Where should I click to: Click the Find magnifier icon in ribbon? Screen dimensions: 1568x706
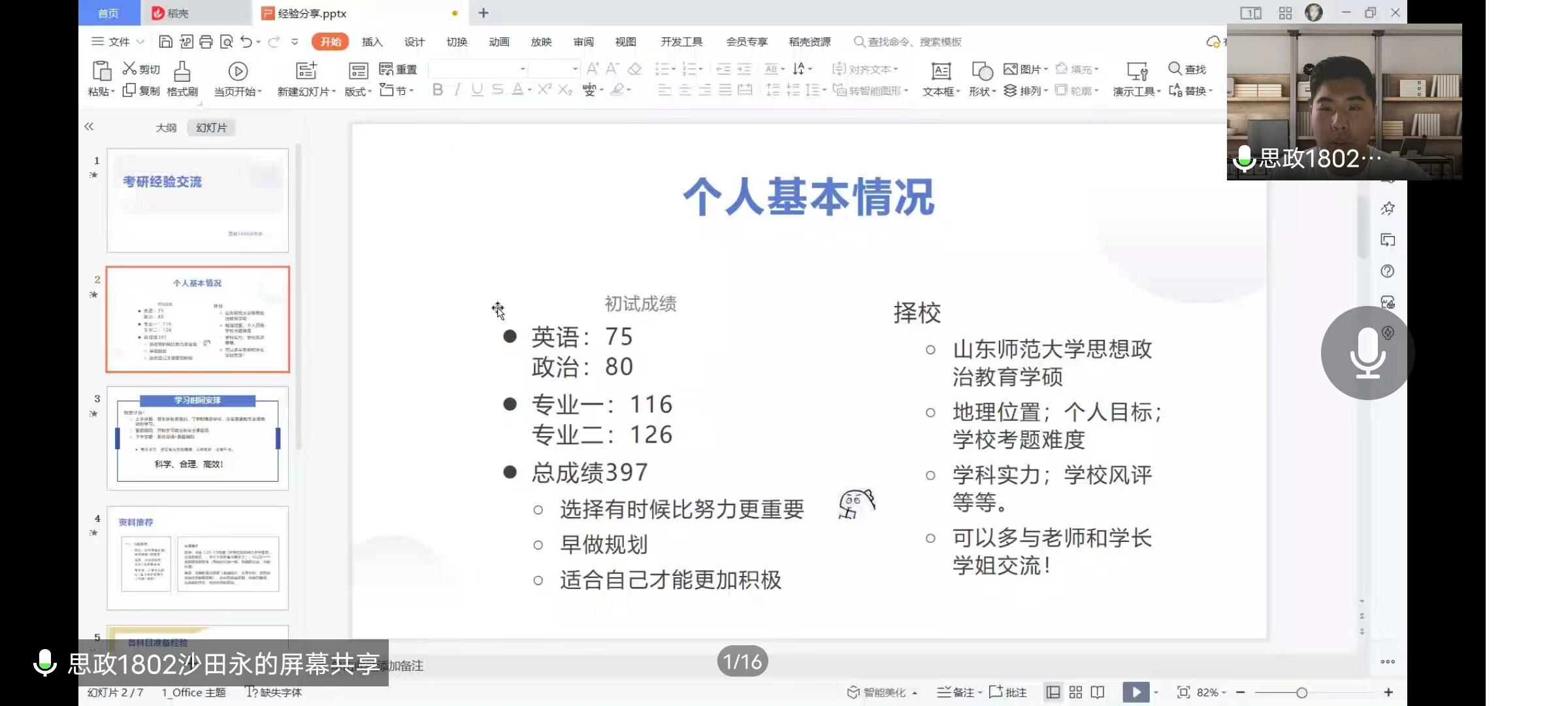tap(1175, 69)
